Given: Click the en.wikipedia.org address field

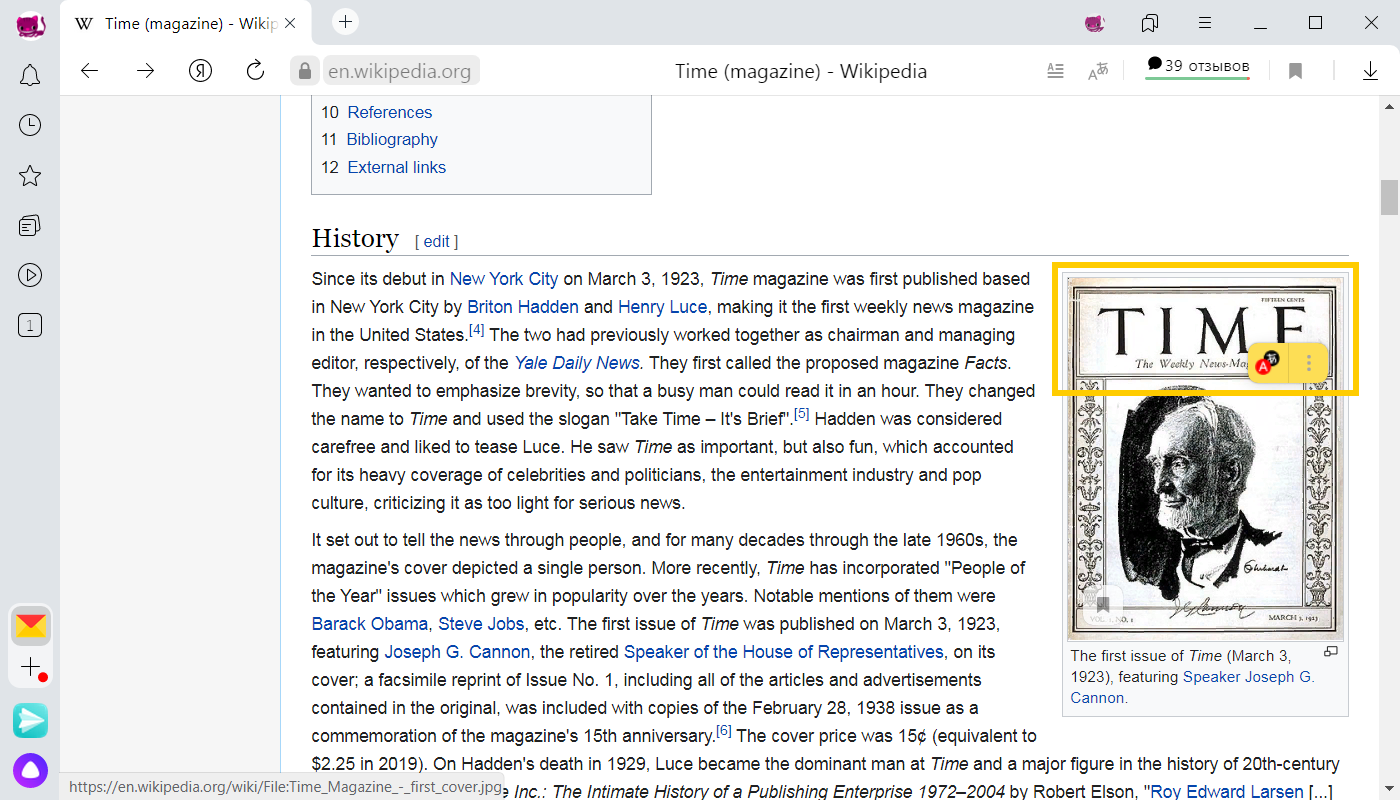Looking at the screenshot, I should [x=400, y=71].
